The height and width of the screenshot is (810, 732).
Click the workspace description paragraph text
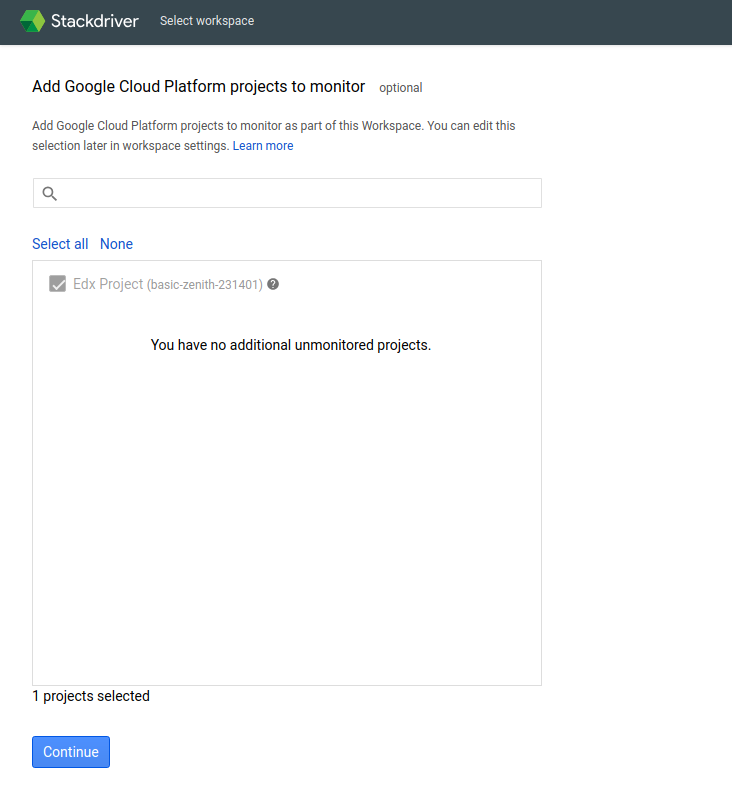click(274, 127)
